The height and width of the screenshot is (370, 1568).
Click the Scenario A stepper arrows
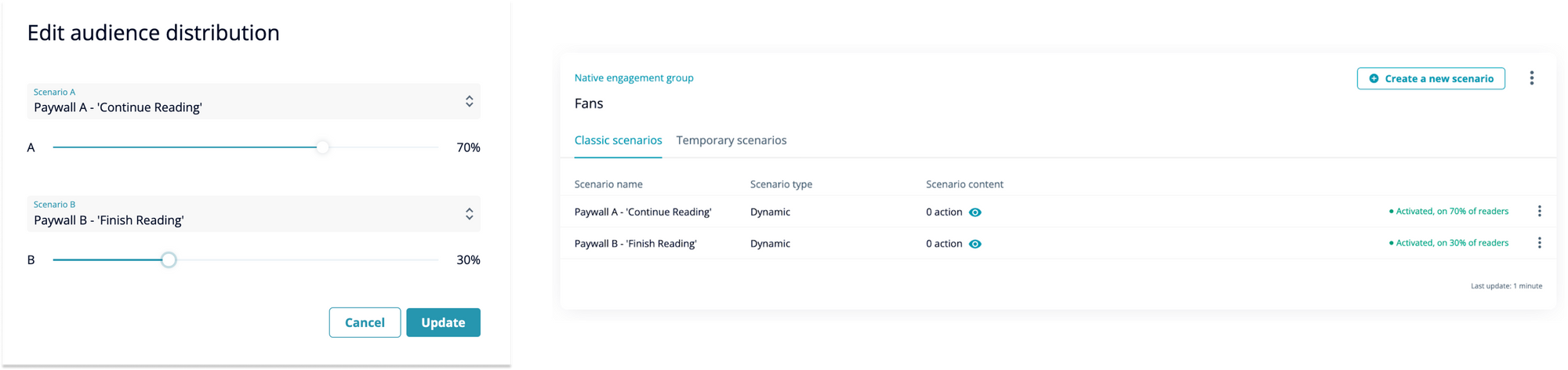pyautogui.click(x=469, y=101)
